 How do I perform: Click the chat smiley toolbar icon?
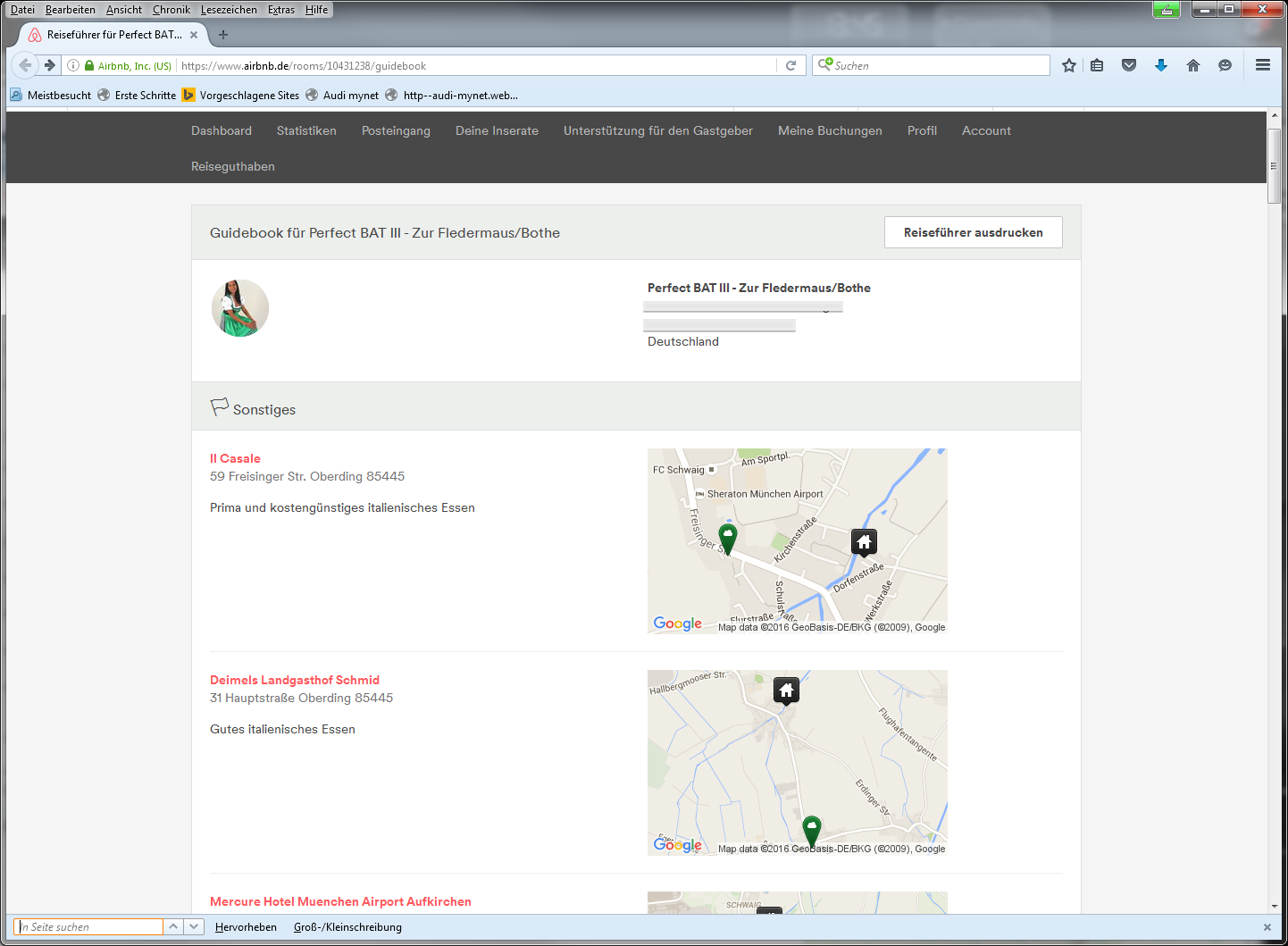click(x=1225, y=65)
